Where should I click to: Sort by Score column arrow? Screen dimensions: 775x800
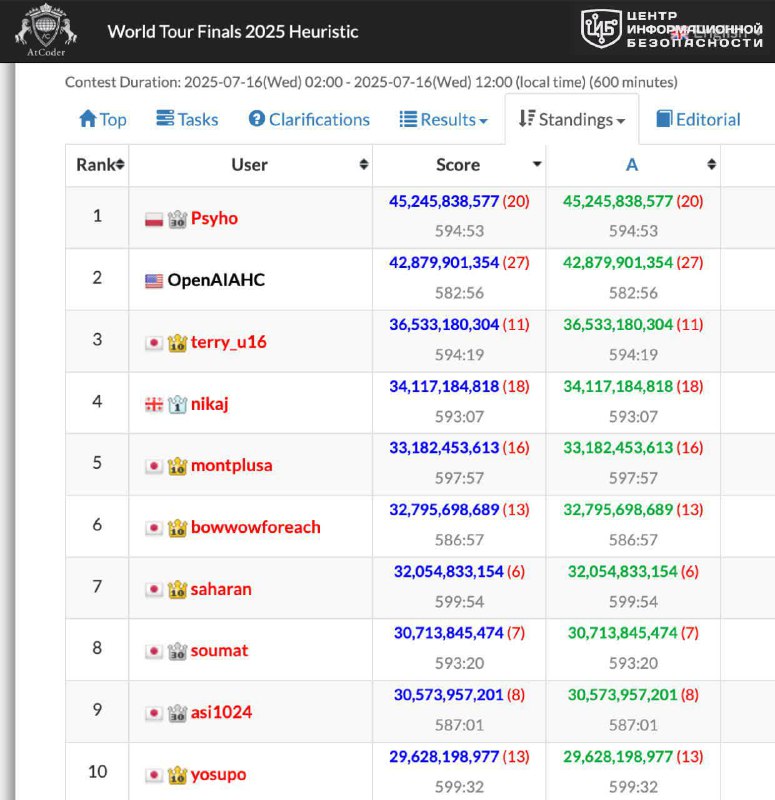[x=537, y=164]
